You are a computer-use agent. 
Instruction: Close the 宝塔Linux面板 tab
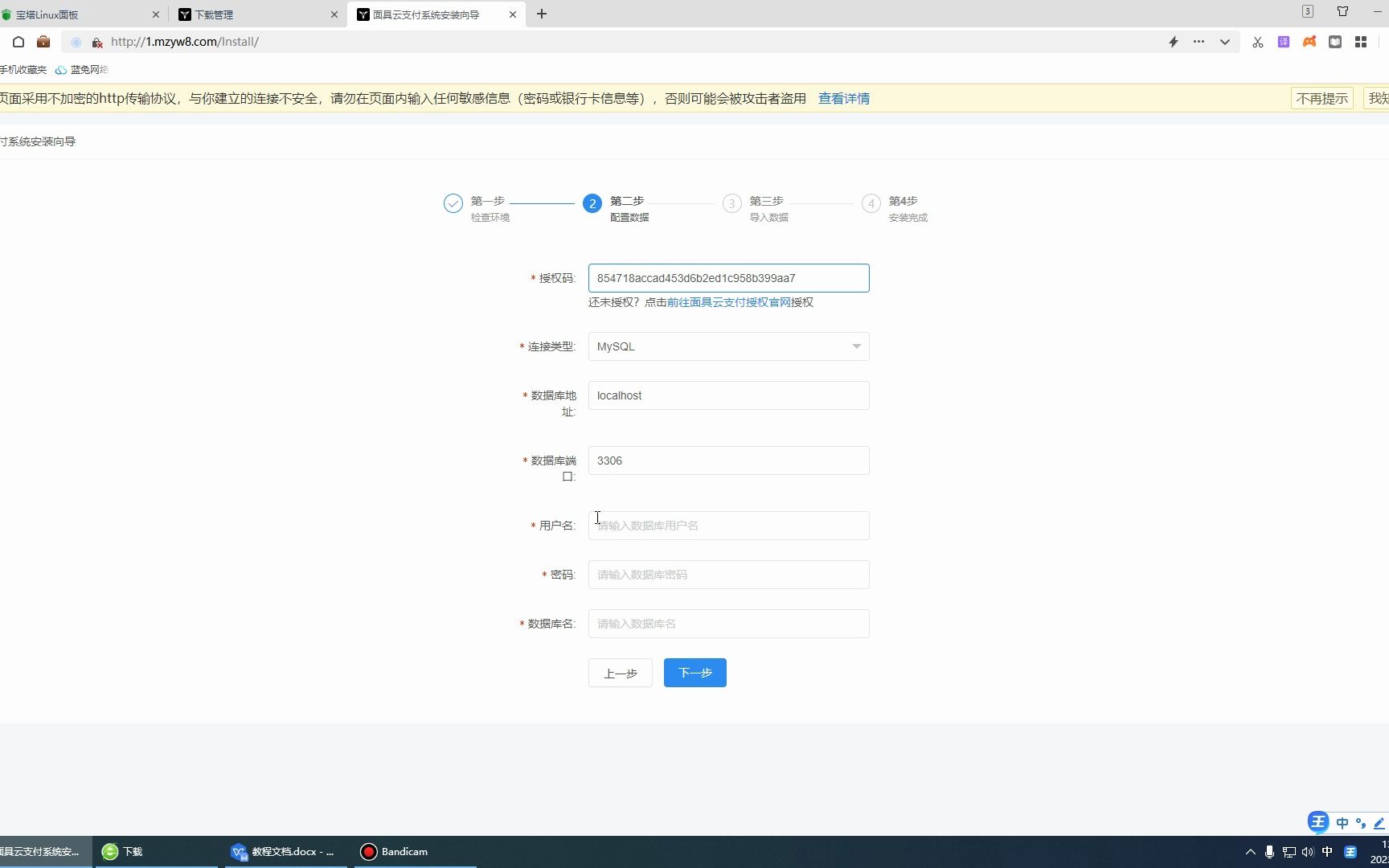point(156,14)
